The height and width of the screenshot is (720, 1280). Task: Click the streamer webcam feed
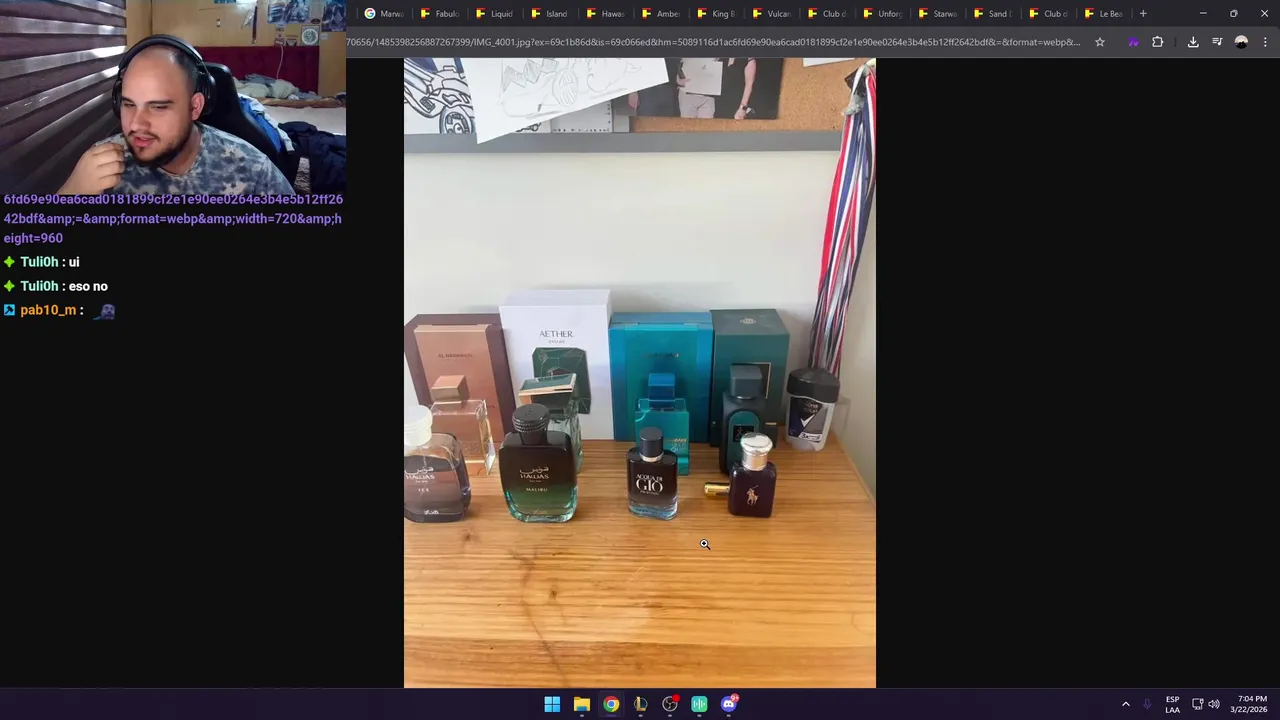pos(173,97)
